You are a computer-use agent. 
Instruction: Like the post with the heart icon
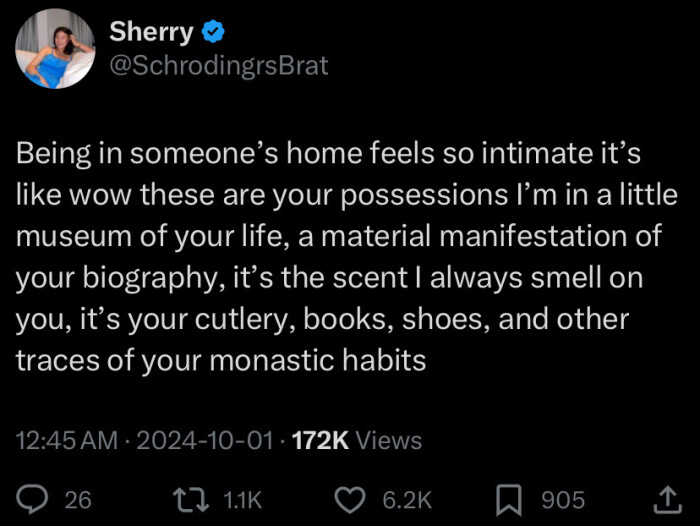[350, 499]
